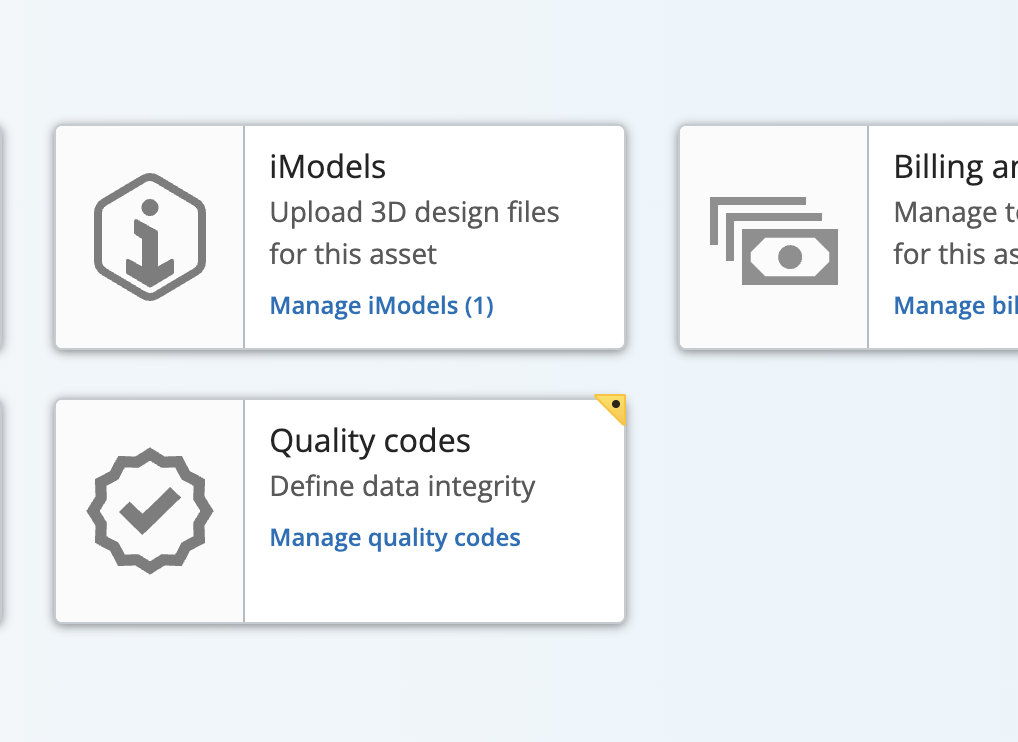Open the Manage quality codes link
1018x742 pixels.
[x=395, y=538]
